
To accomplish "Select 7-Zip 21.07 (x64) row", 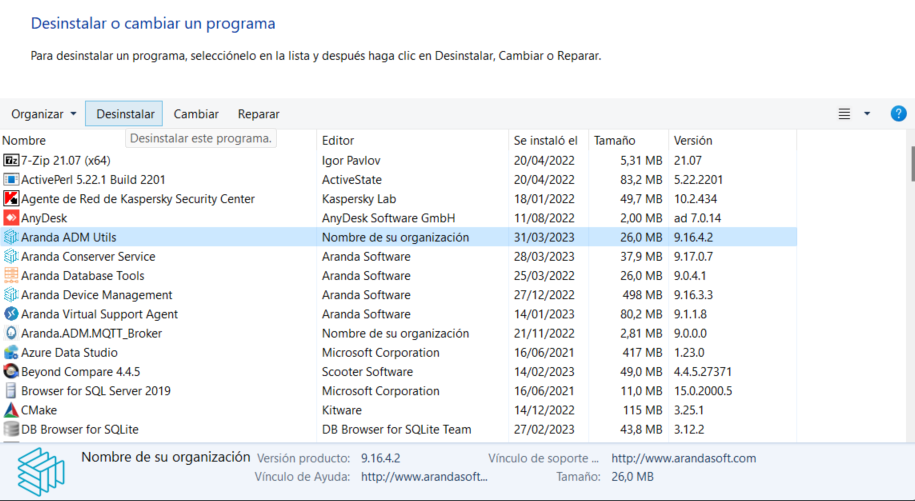I will (66, 160).
